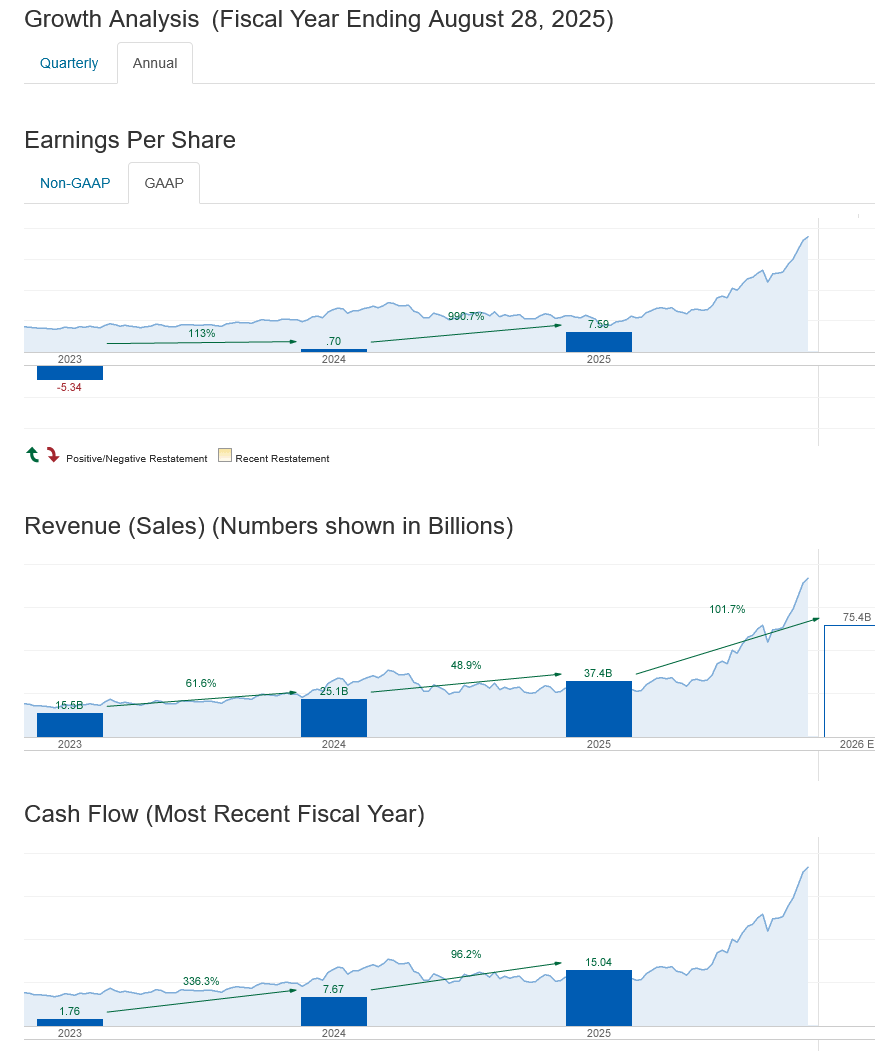Click the 990.7% EPS growth label

coord(466,316)
